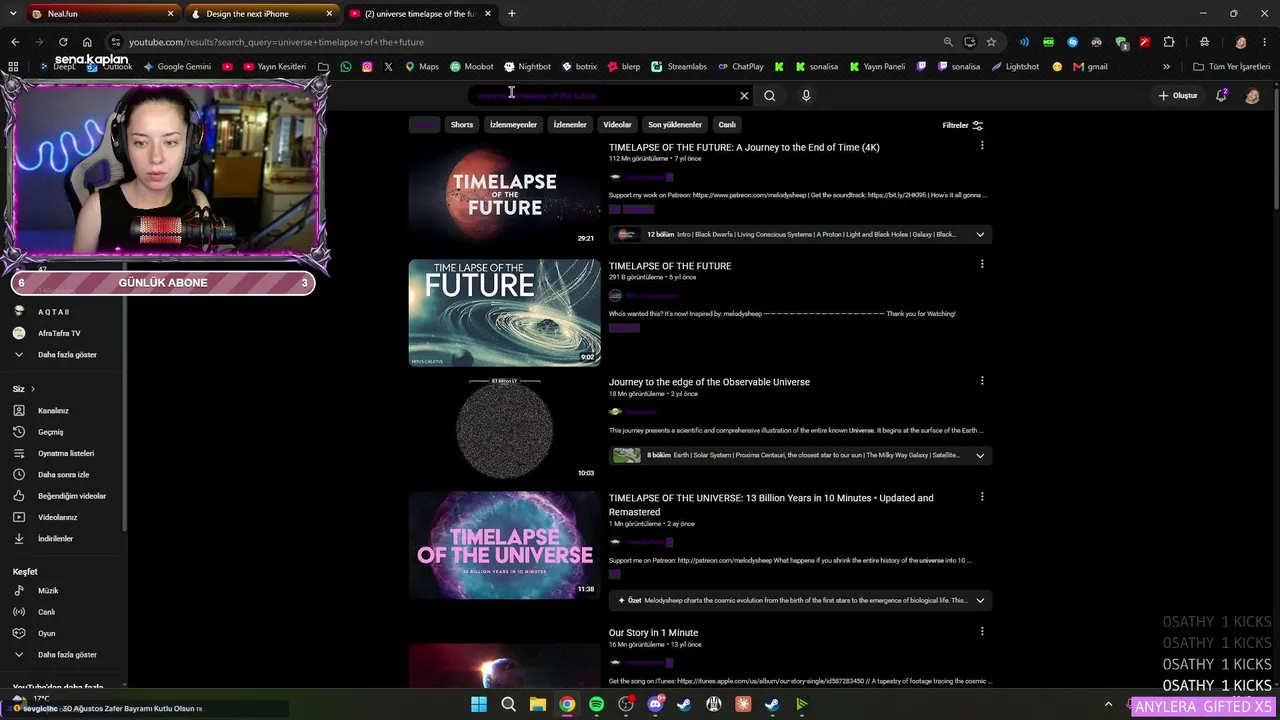Open Discord from the taskbar
The image size is (1280, 720).
[655, 704]
